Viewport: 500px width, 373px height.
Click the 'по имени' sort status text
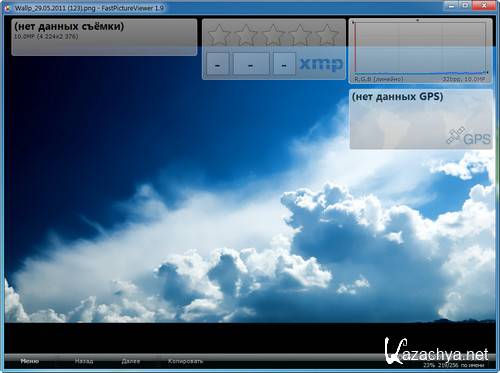click(x=472, y=366)
